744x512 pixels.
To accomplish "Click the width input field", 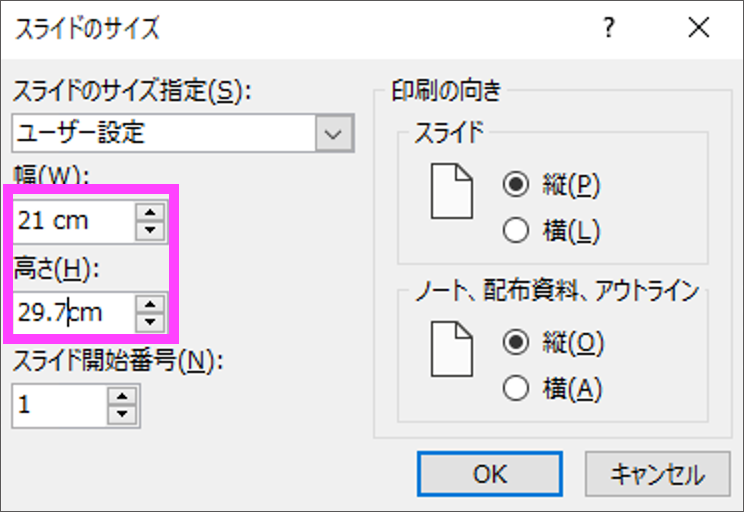I will [72, 221].
